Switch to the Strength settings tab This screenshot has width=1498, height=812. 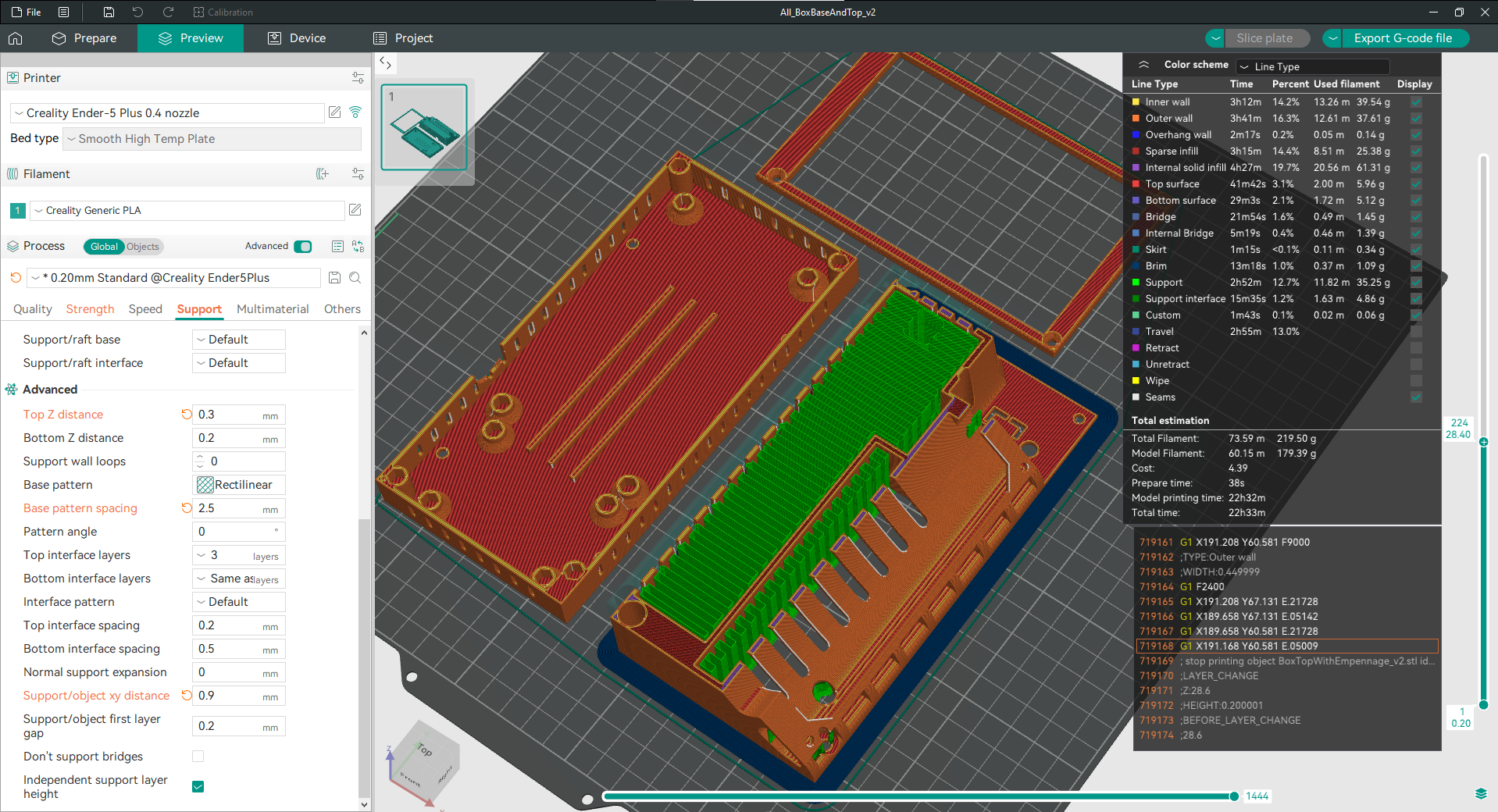pyautogui.click(x=90, y=309)
